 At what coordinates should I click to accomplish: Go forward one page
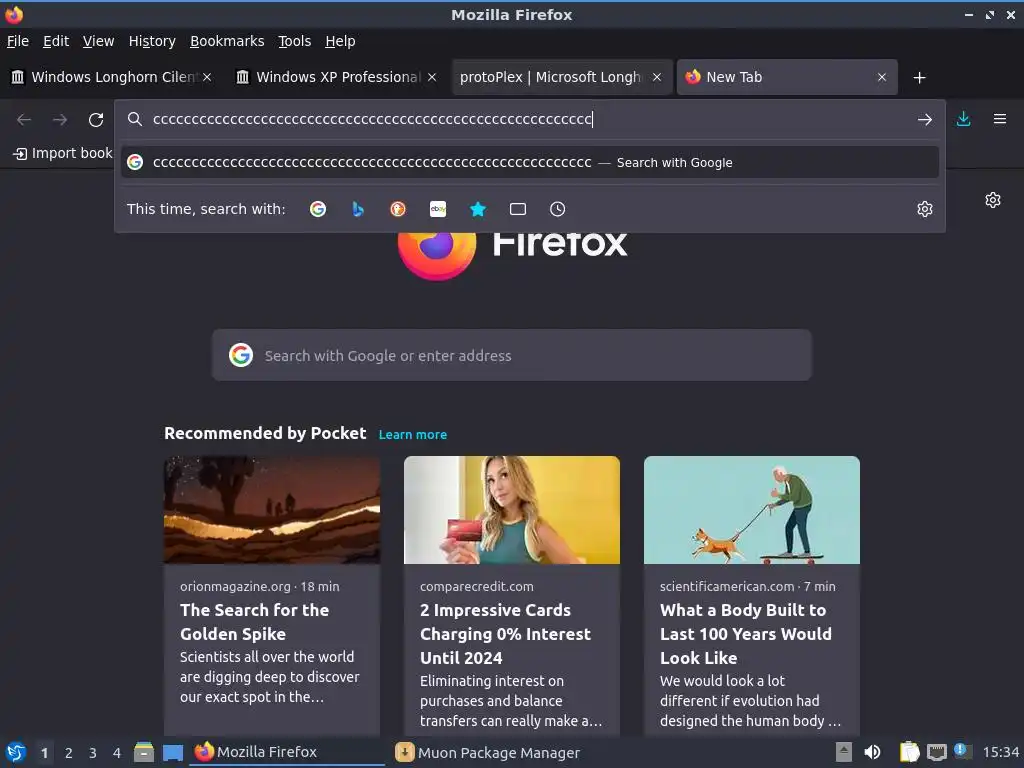coord(60,120)
